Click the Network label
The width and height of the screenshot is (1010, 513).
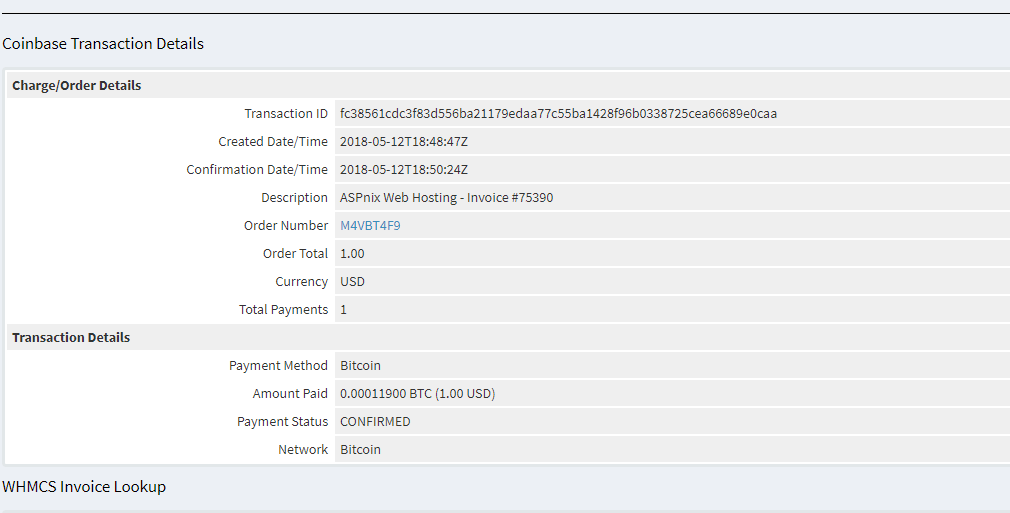click(x=303, y=450)
